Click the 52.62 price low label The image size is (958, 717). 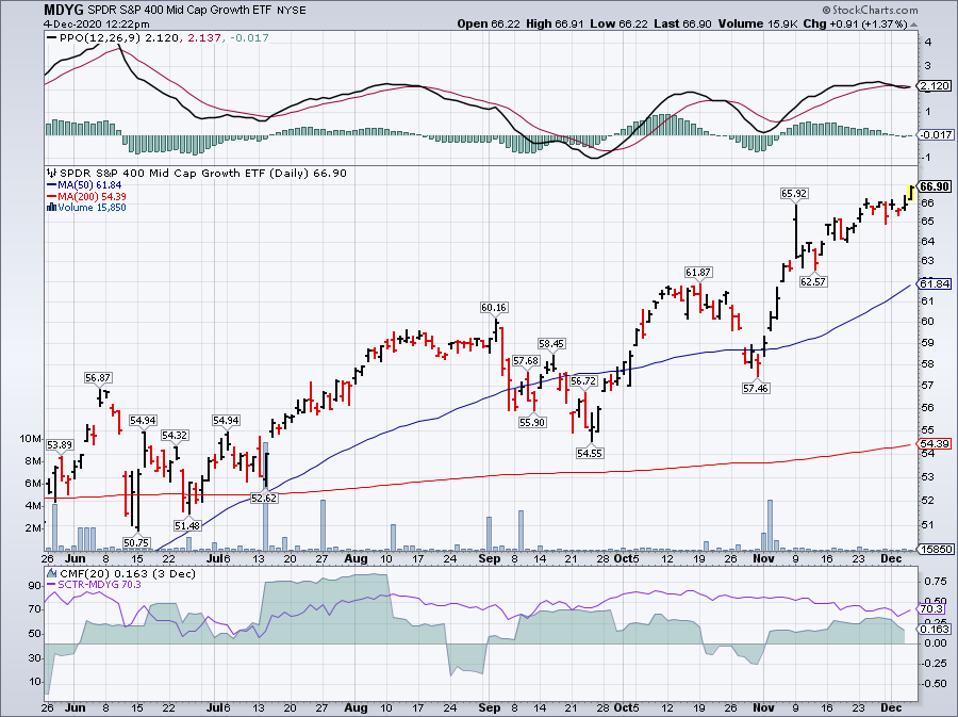point(264,498)
